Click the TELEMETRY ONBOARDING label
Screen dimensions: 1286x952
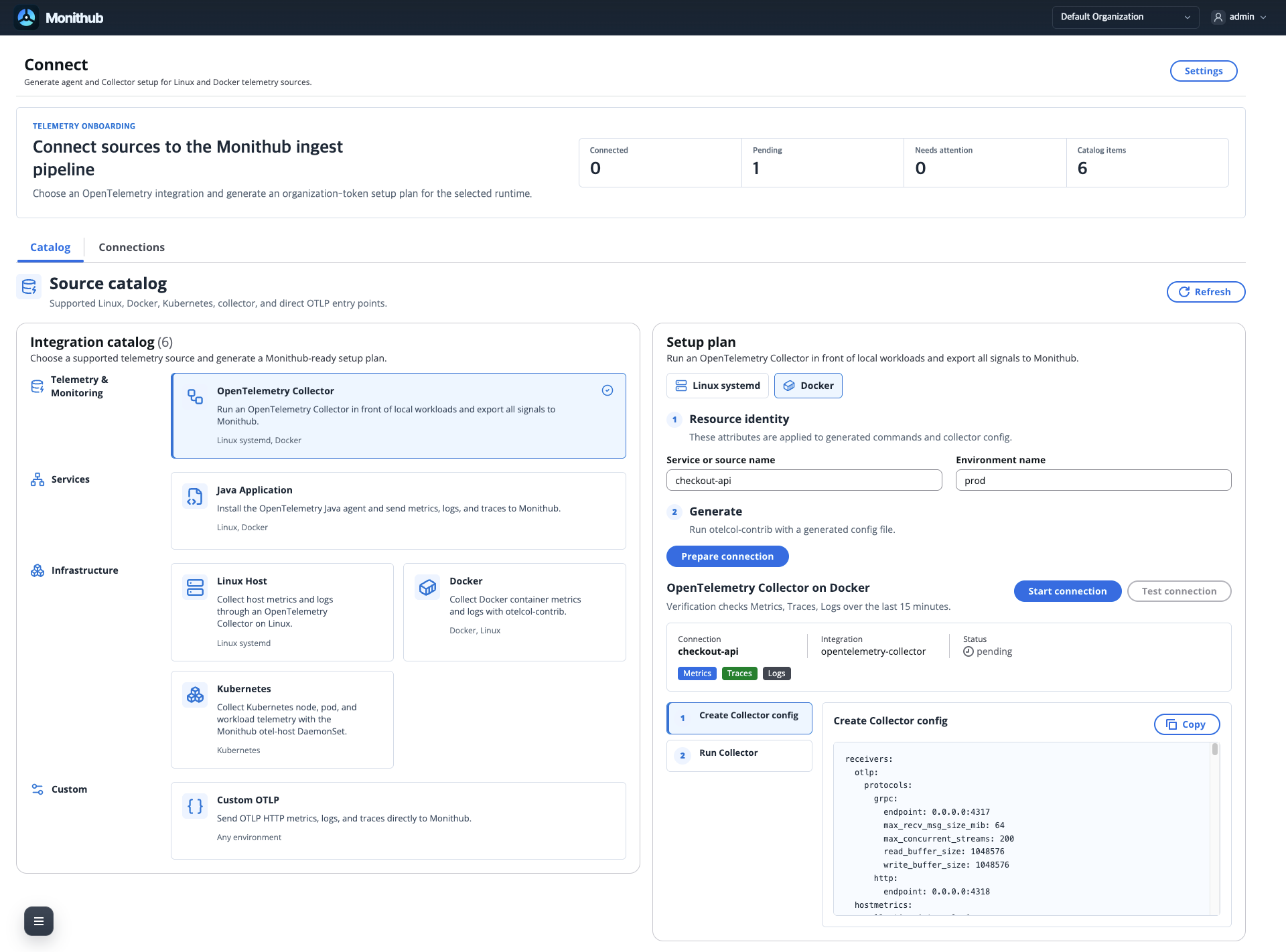point(84,126)
